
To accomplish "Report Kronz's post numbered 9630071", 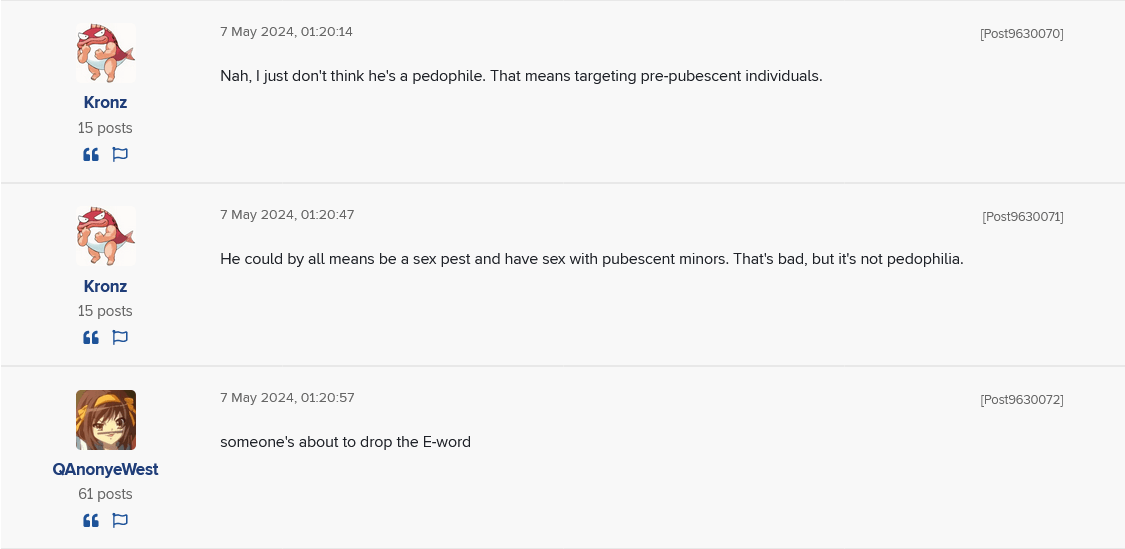I will tap(120, 338).
